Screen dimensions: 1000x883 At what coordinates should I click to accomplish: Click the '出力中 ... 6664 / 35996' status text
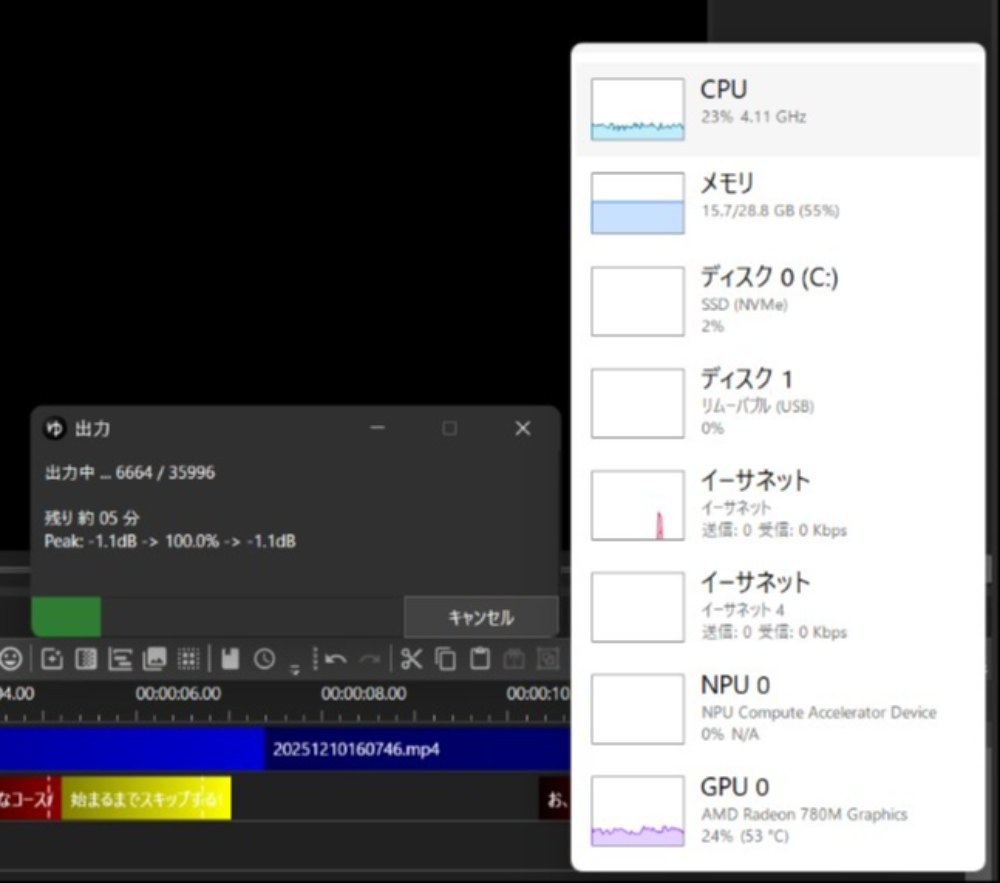tap(130, 472)
